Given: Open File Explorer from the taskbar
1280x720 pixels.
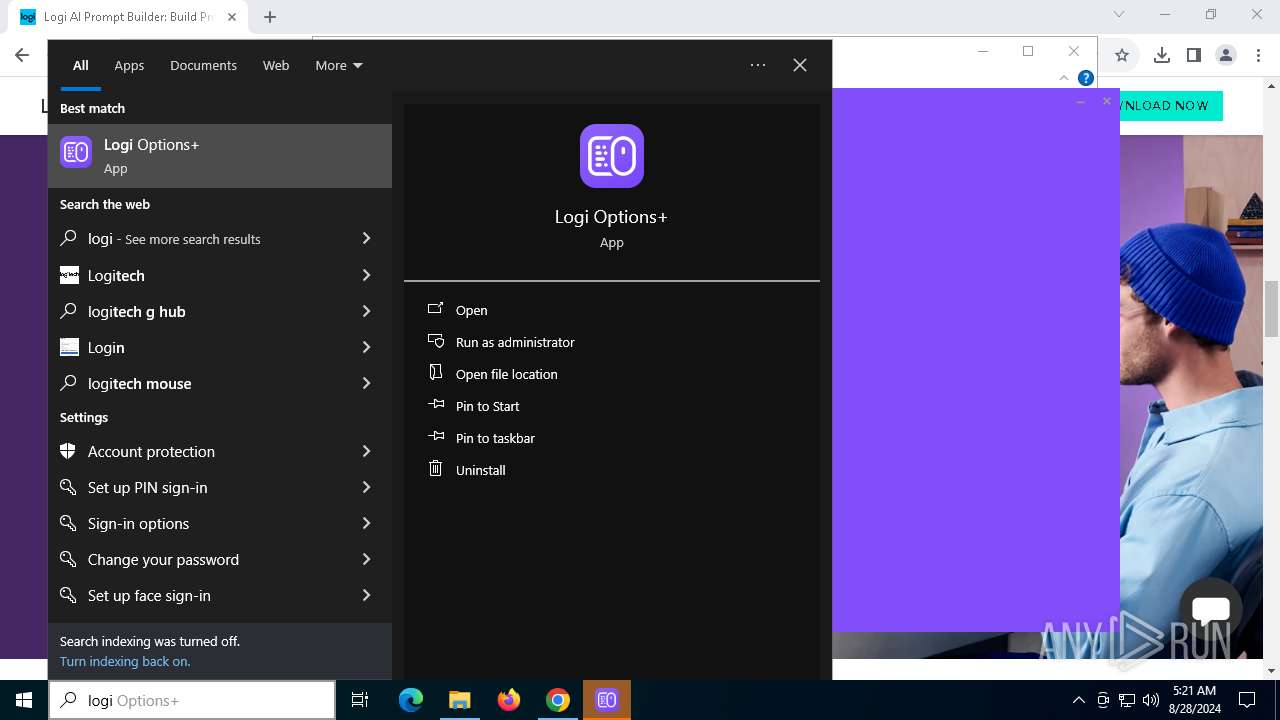Looking at the screenshot, I should pos(459,700).
